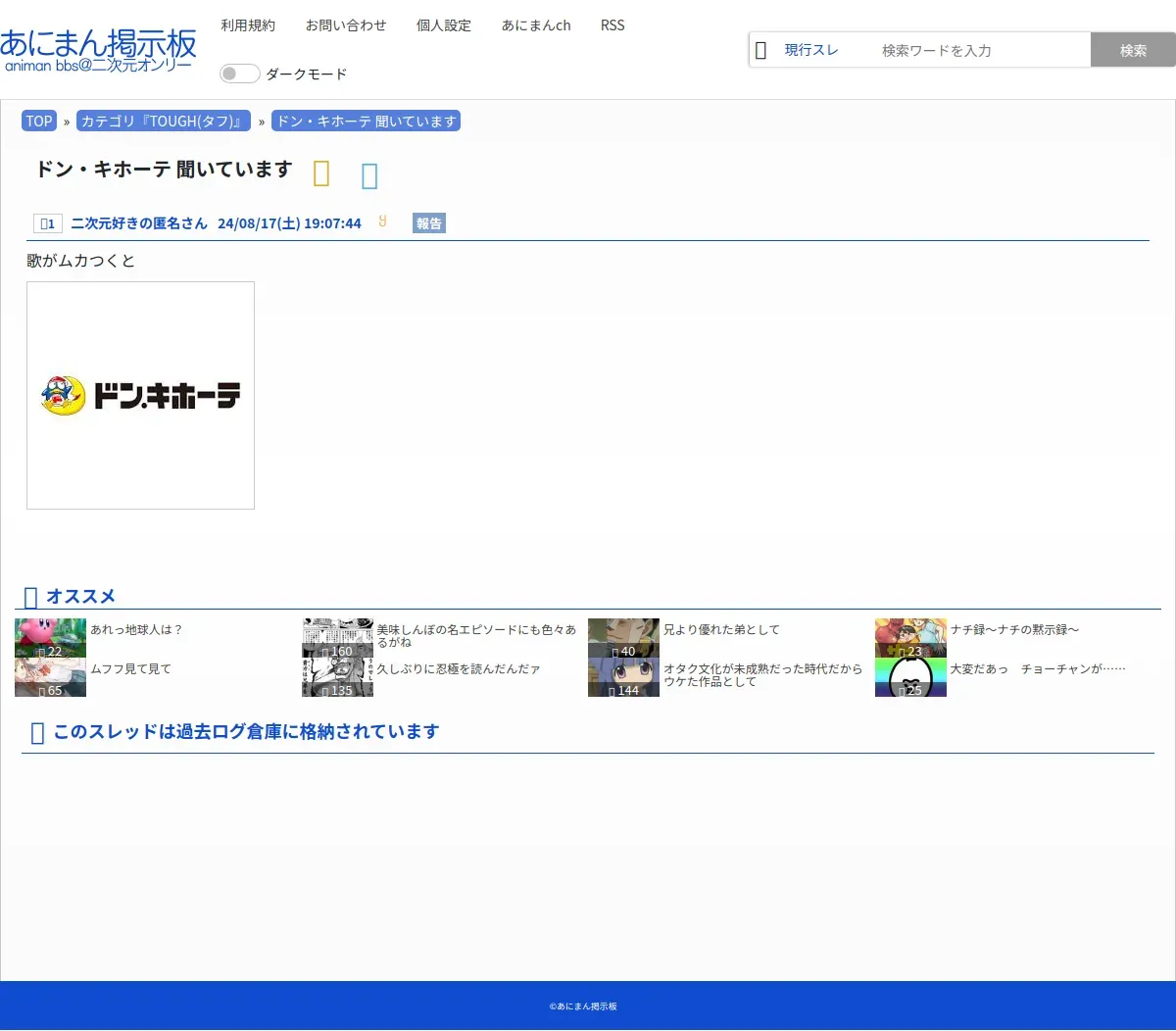
Task: Open thread 大変だあっ チョーチャンが……
Action: [1038, 669]
